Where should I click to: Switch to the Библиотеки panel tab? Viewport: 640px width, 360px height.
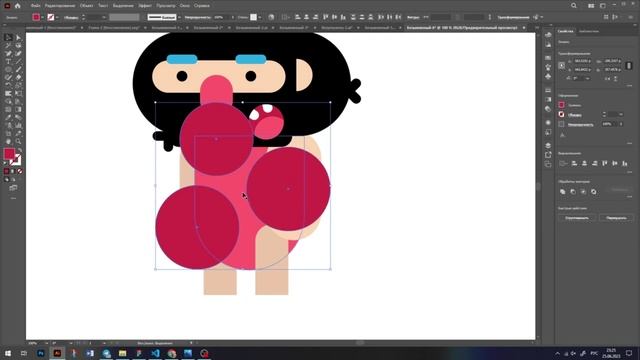coord(589,31)
